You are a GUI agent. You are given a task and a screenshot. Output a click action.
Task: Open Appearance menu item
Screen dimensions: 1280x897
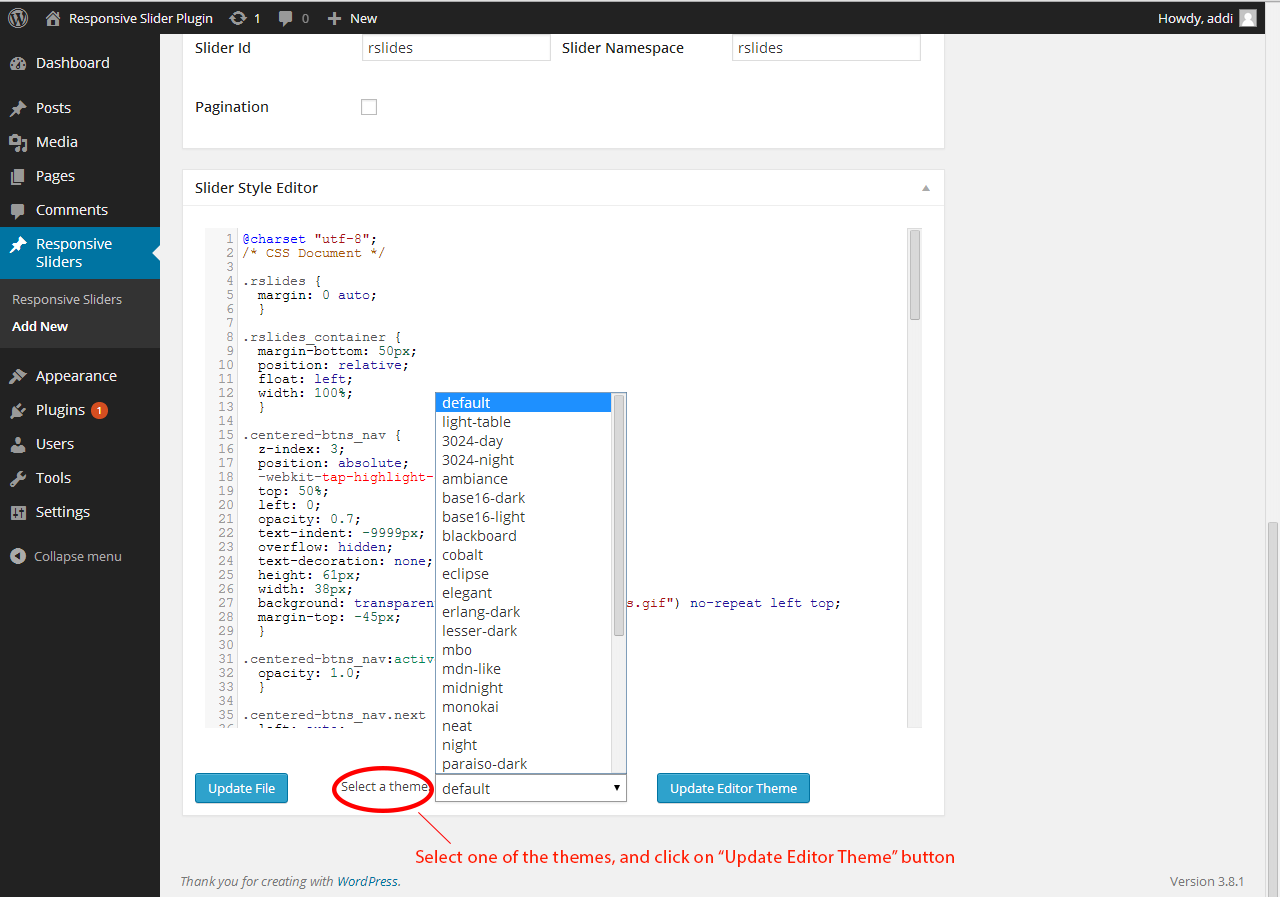tap(80, 376)
